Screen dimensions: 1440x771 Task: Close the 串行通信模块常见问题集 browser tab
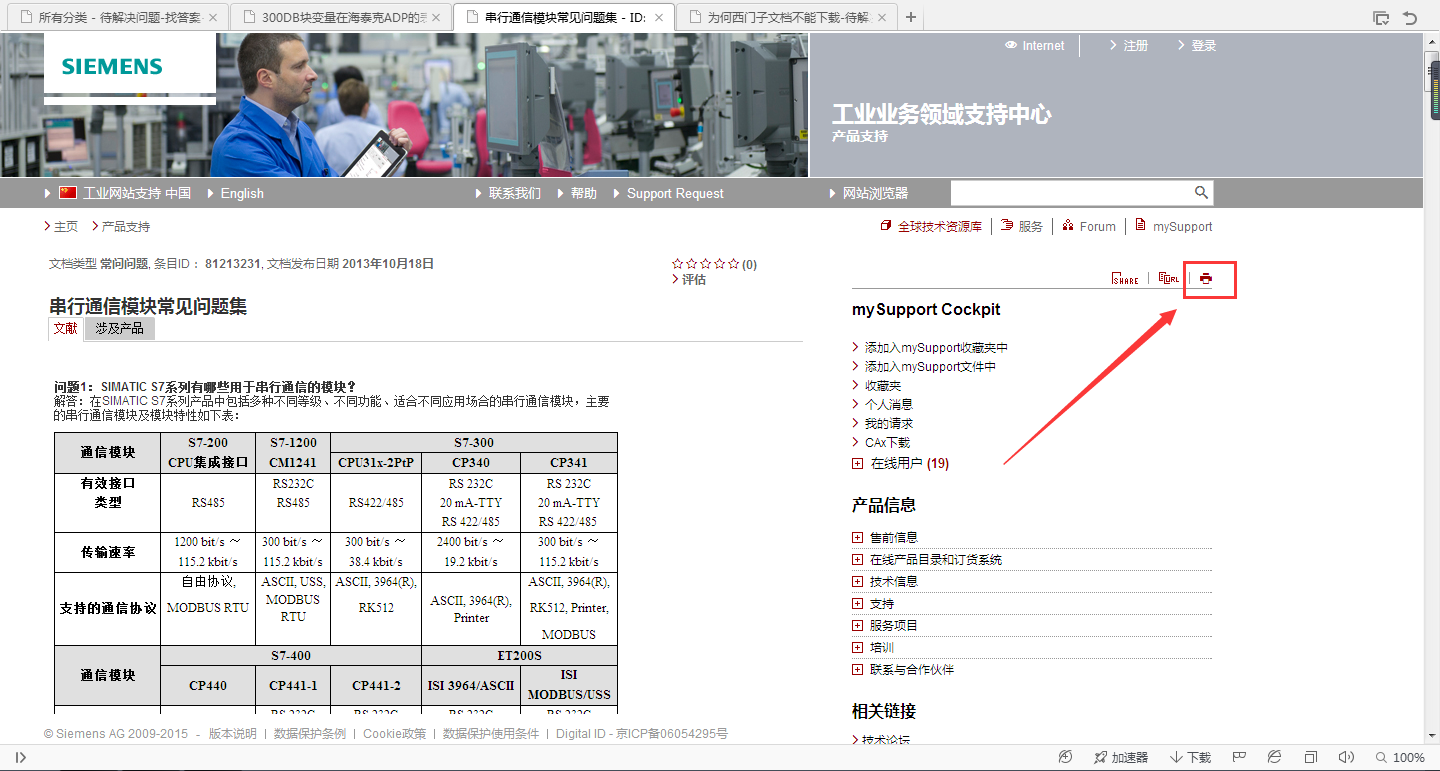659,17
